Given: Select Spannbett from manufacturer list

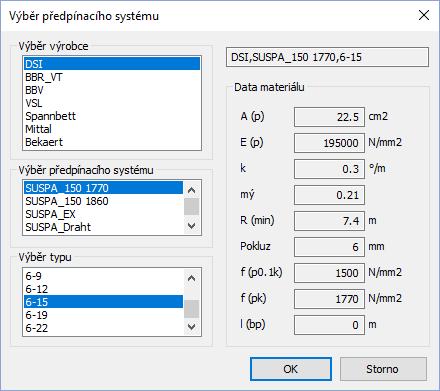Looking at the screenshot, I should click(x=112, y=116).
